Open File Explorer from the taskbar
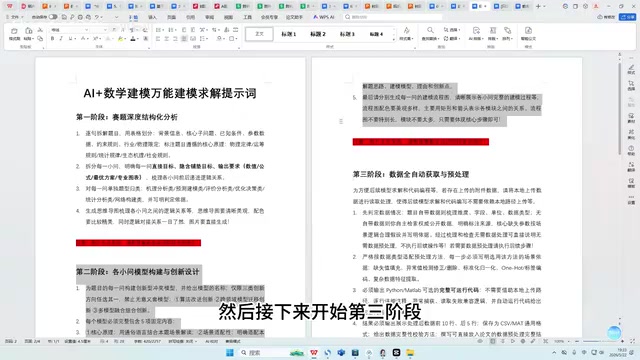 [x=410, y=353]
